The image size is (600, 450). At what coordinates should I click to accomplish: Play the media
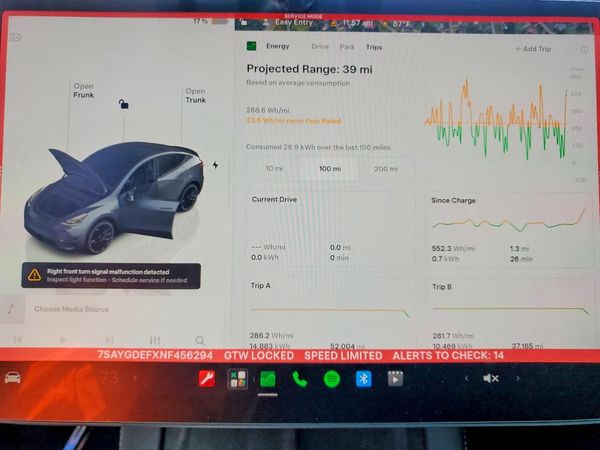pyautogui.click(x=63, y=340)
